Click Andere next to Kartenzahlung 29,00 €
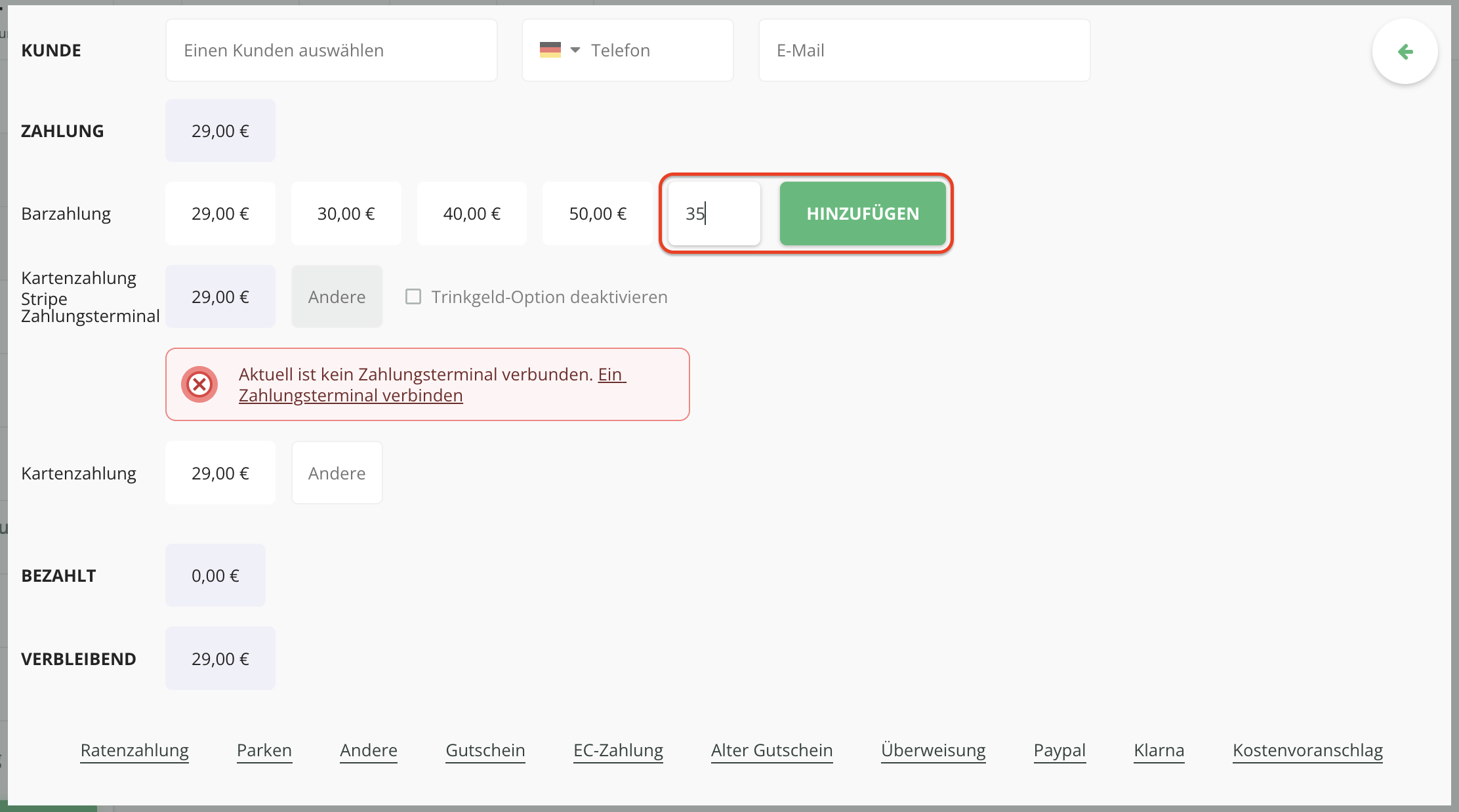This screenshot has width=1459, height=812. tap(337, 473)
